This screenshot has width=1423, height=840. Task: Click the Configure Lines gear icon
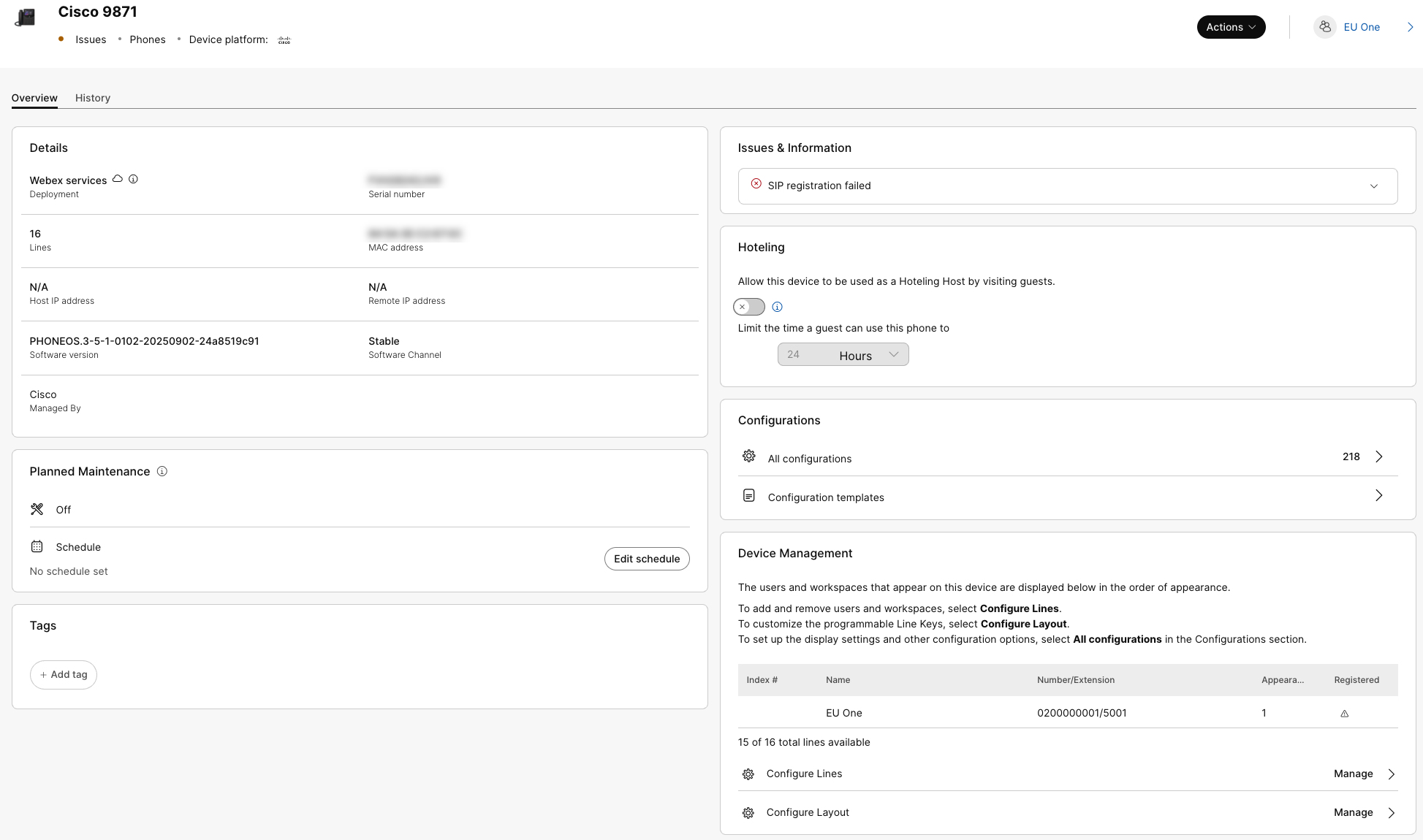[748, 774]
